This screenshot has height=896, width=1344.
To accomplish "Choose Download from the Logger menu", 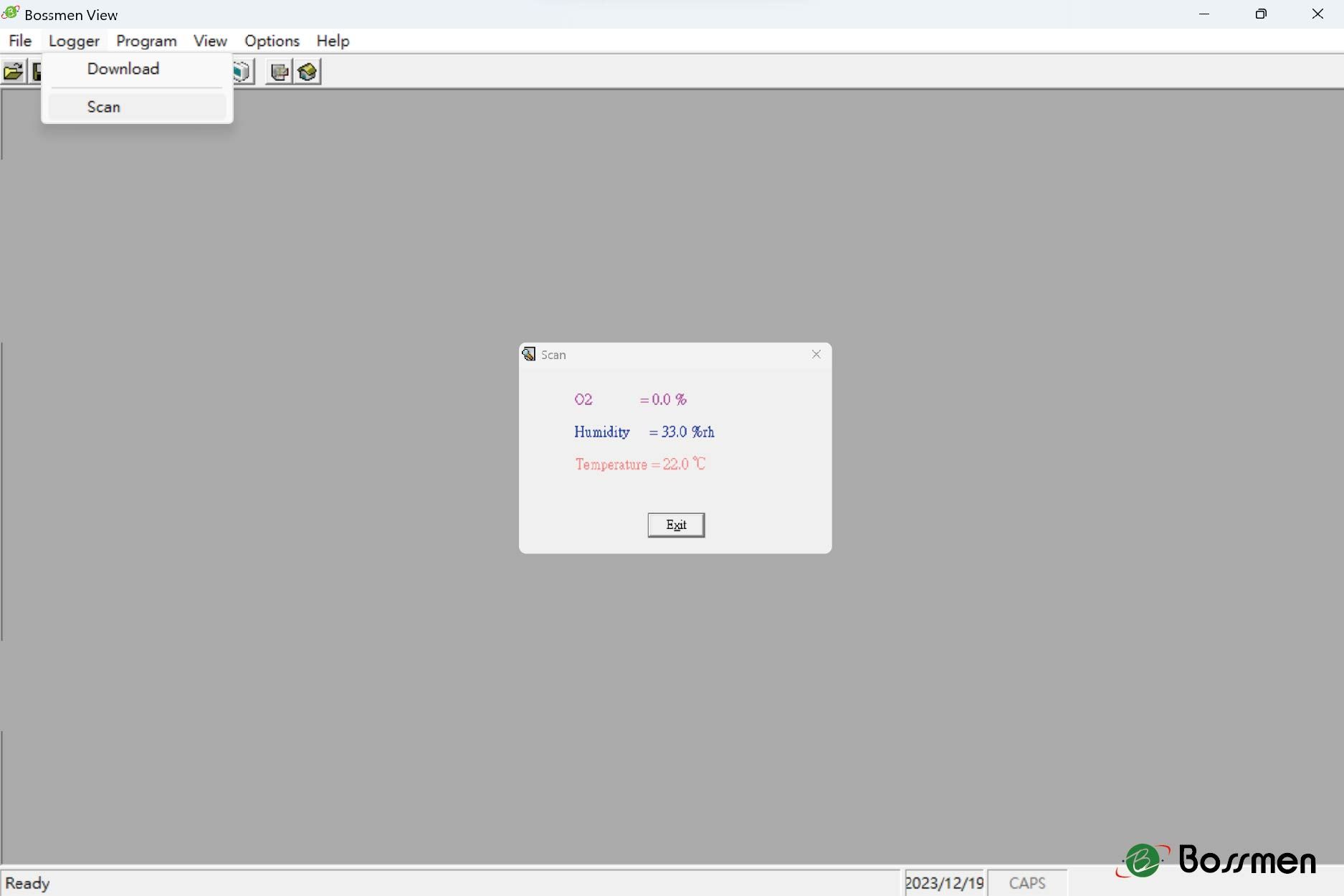I will tap(123, 69).
